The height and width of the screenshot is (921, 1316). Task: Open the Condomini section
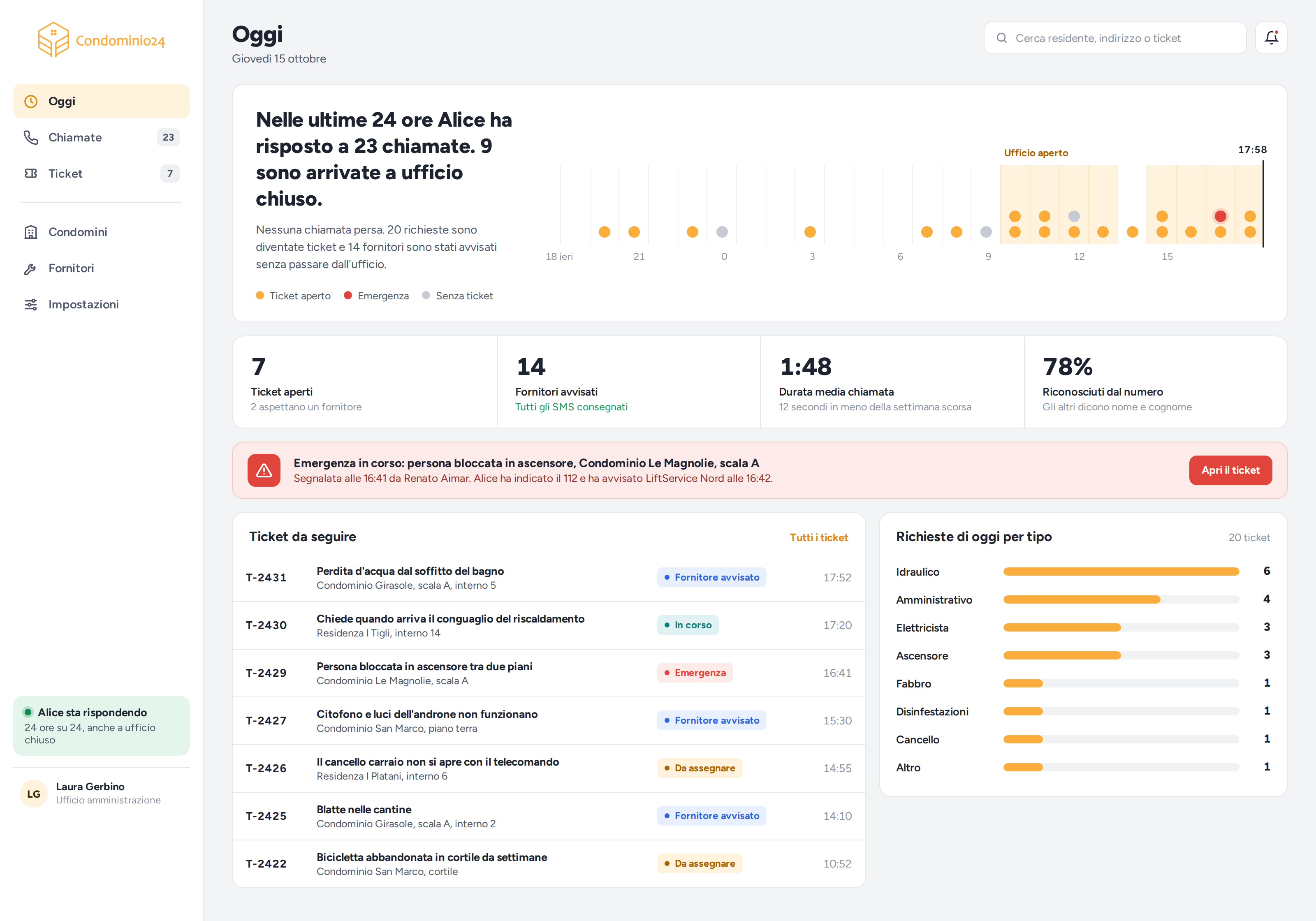[102, 232]
